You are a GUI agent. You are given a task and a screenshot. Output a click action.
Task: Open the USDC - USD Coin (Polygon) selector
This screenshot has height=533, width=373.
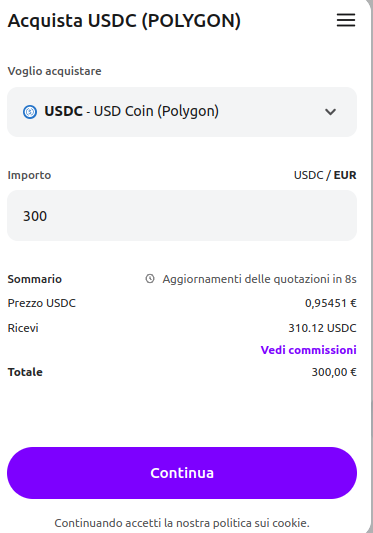[182, 112]
